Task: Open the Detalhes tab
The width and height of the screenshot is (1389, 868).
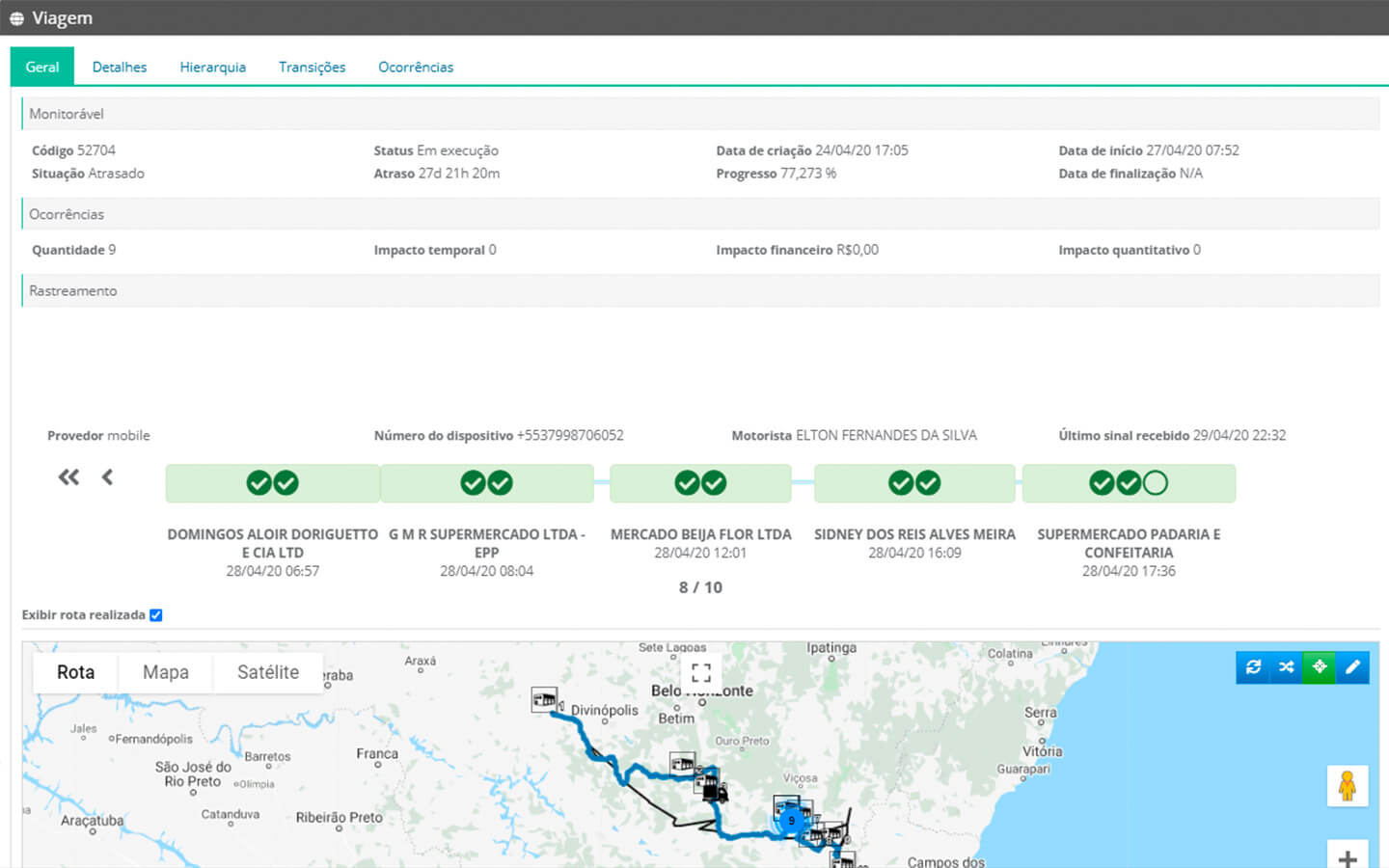Action: [120, 68]
